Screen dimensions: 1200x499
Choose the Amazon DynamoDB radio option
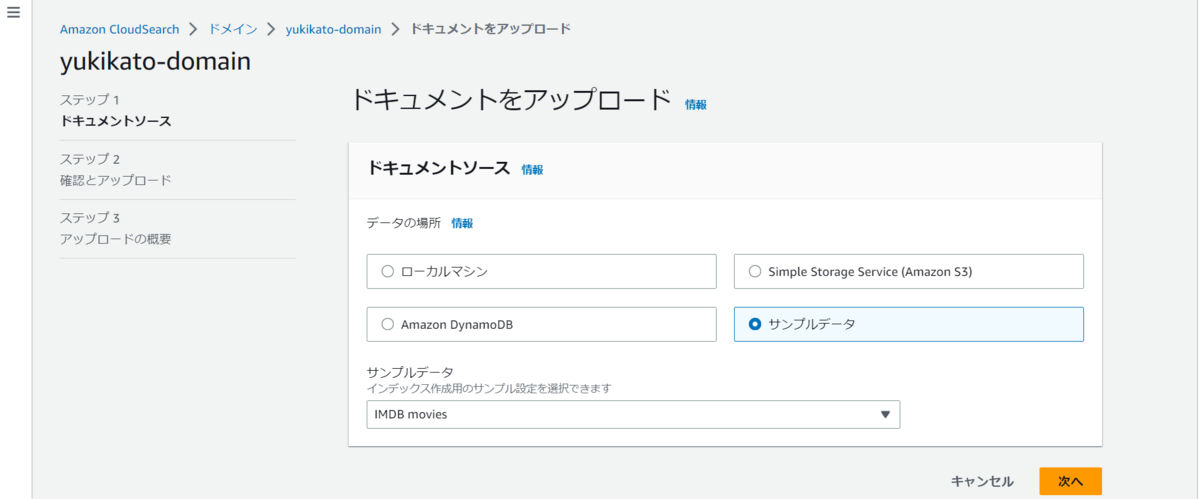coord(542,324)
